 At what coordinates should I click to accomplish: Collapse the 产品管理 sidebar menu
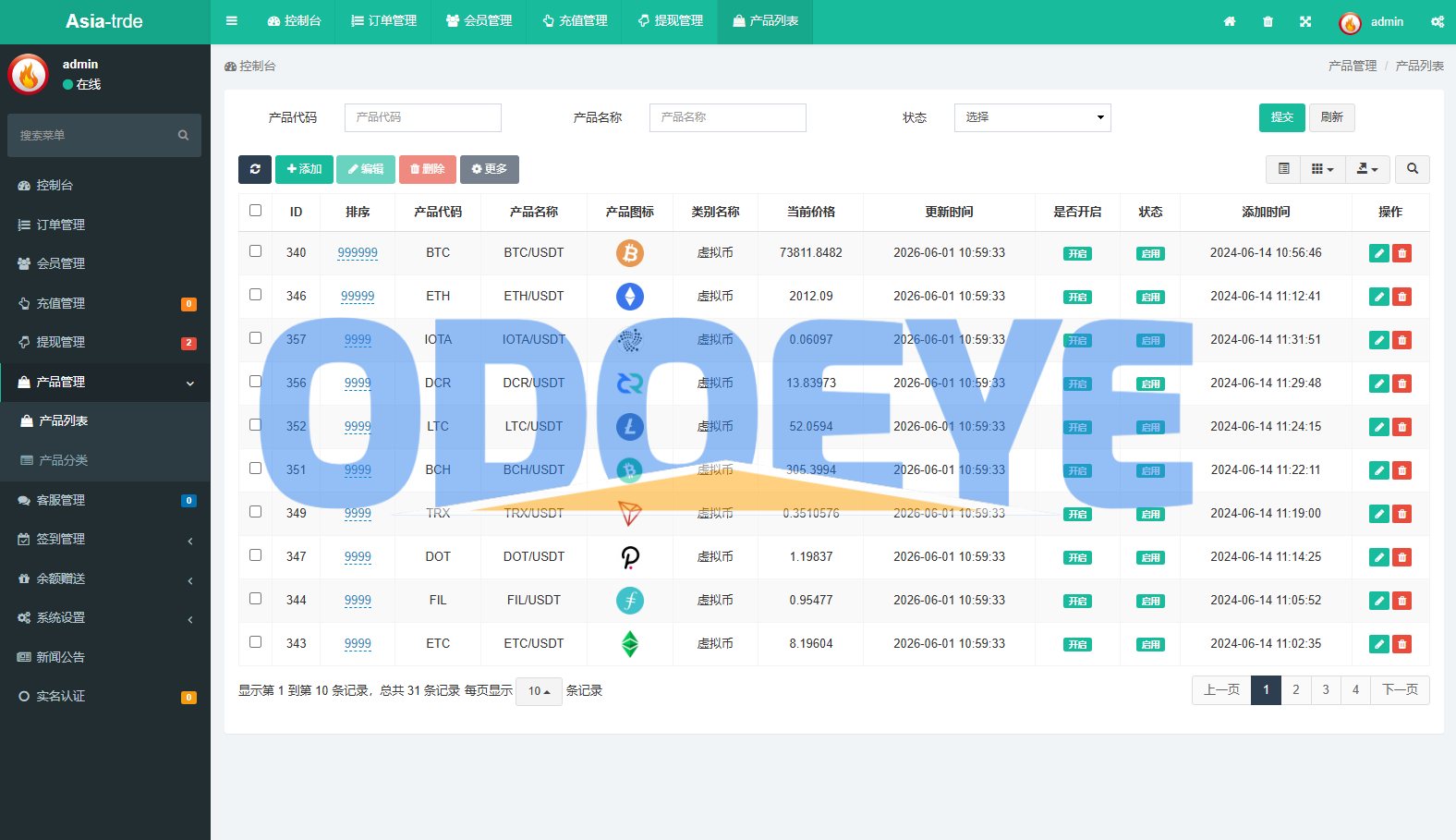pos(105,382)
